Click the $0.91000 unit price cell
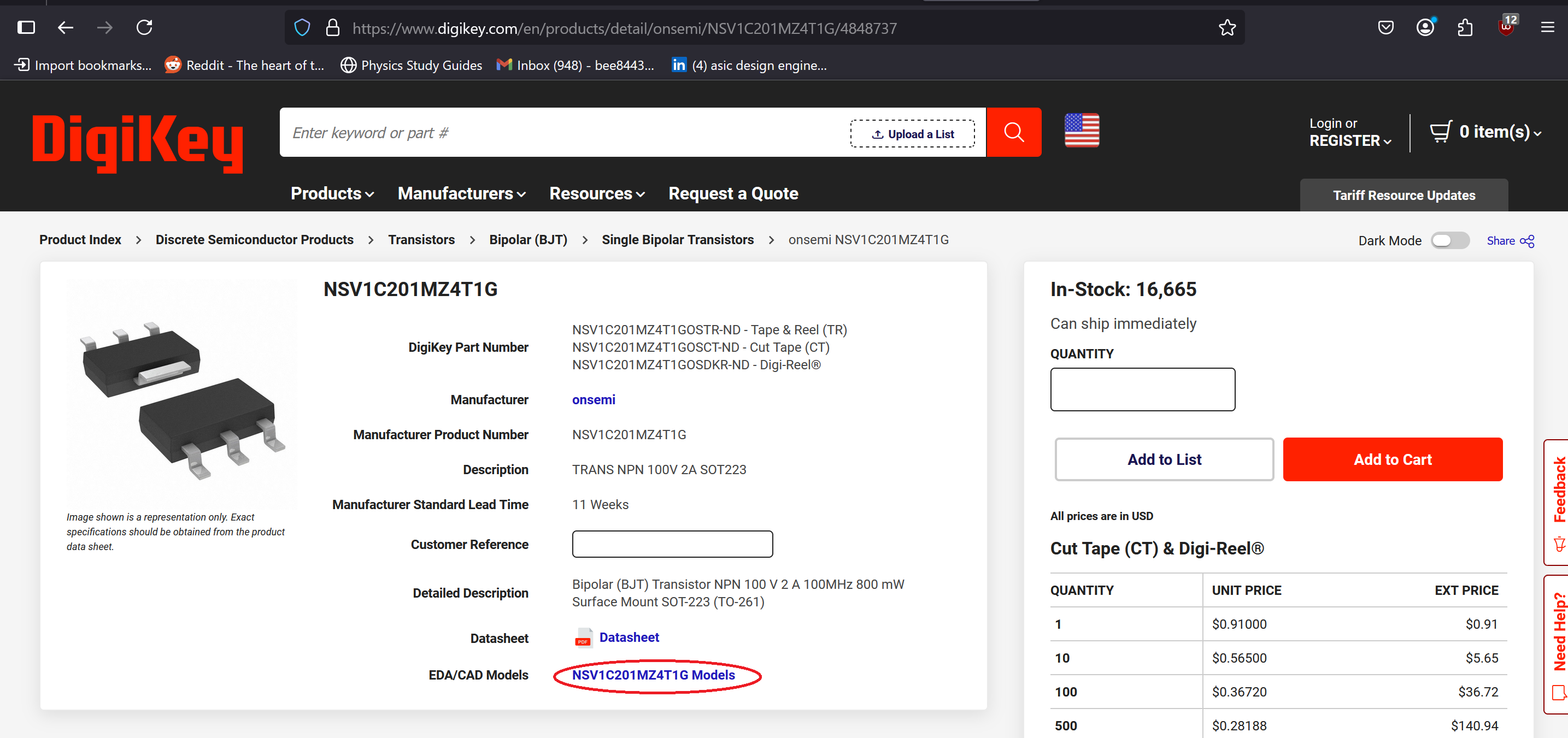1568x738 pixels. tap(1238, 624)
